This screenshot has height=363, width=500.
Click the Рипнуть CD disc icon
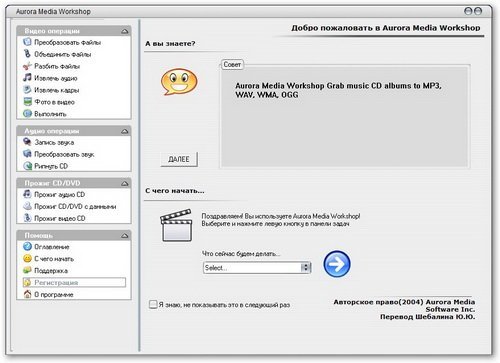point(27,166)
